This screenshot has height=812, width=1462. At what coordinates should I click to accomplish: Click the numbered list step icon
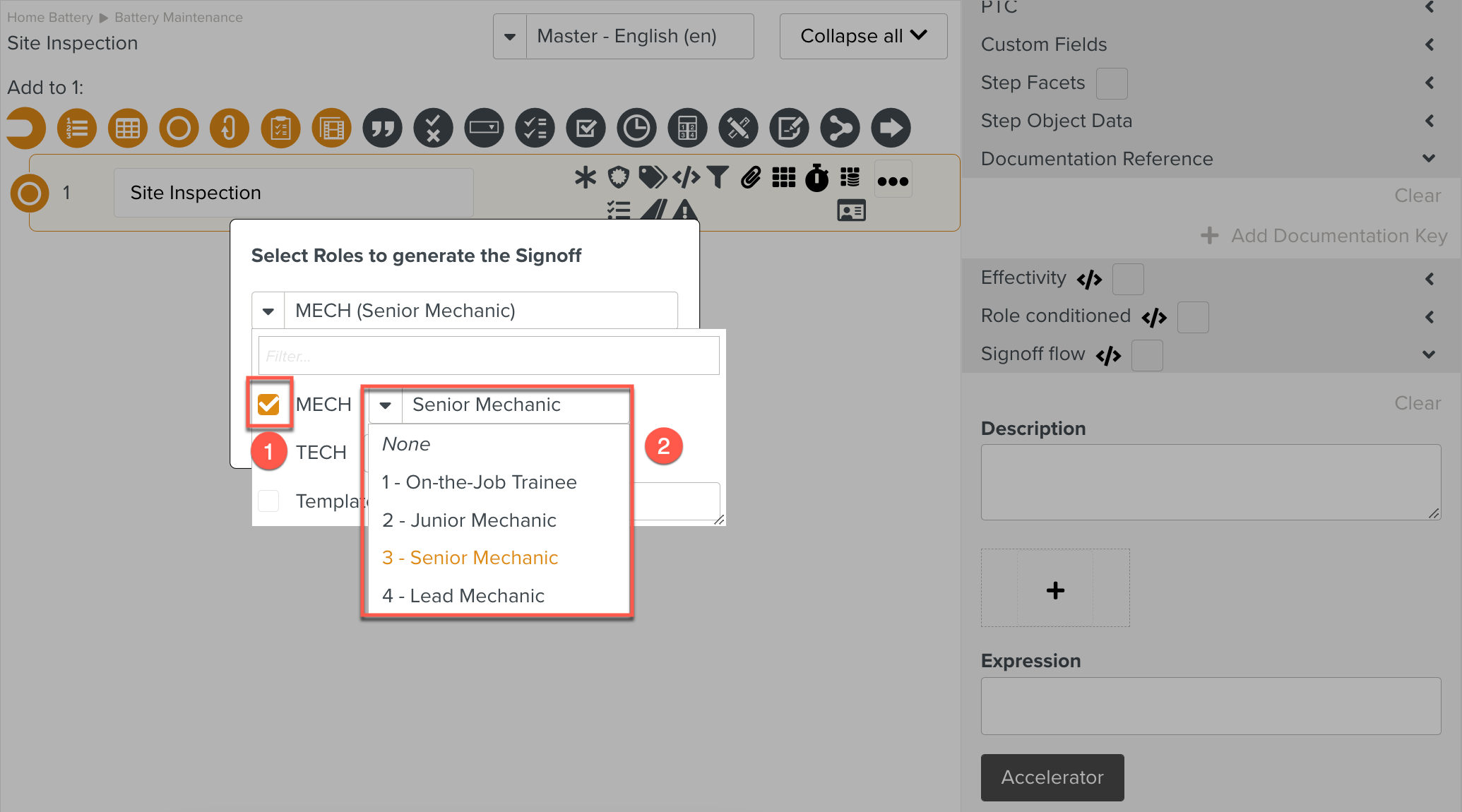[77, 129]
